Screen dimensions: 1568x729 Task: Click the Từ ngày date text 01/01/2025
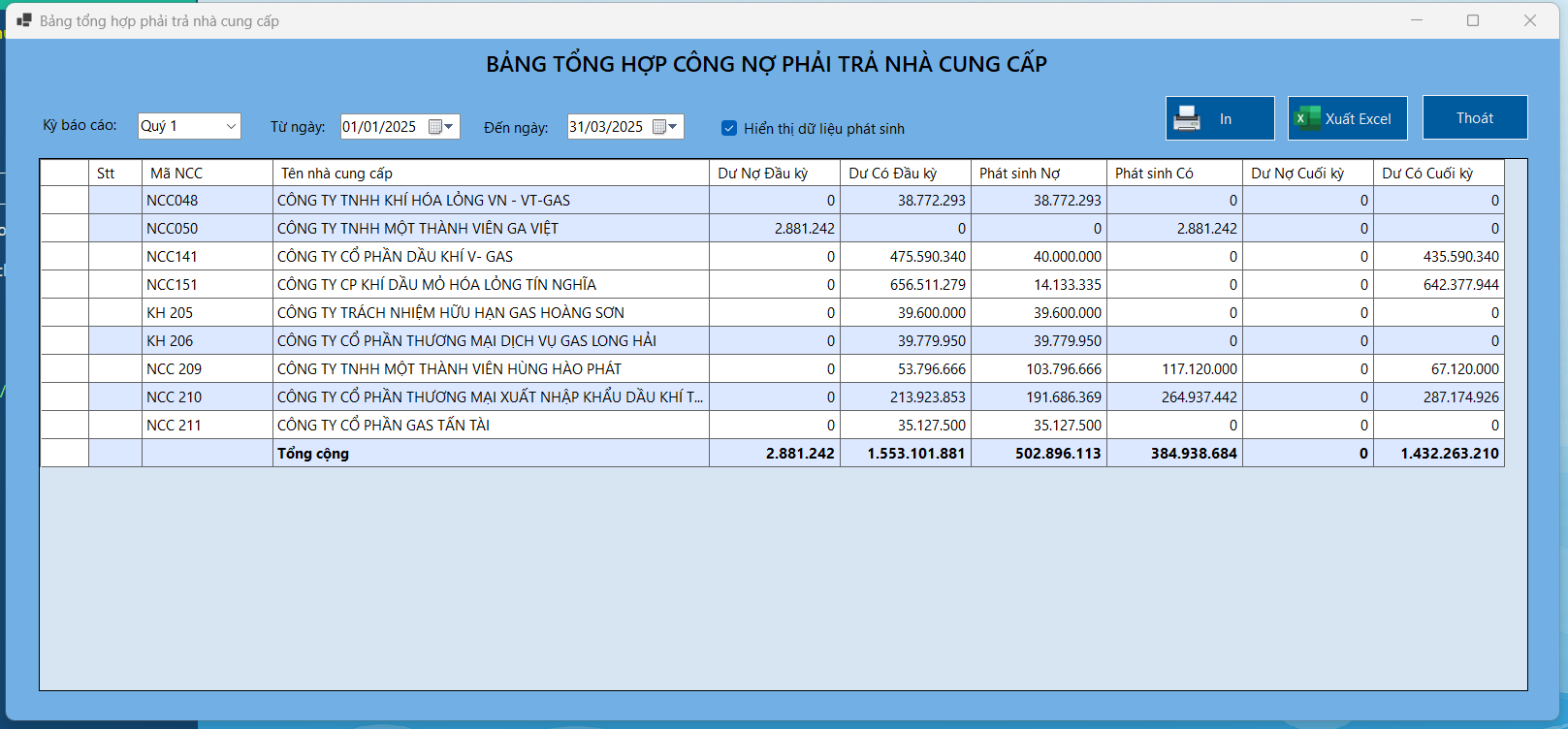[x=379, y=127]
